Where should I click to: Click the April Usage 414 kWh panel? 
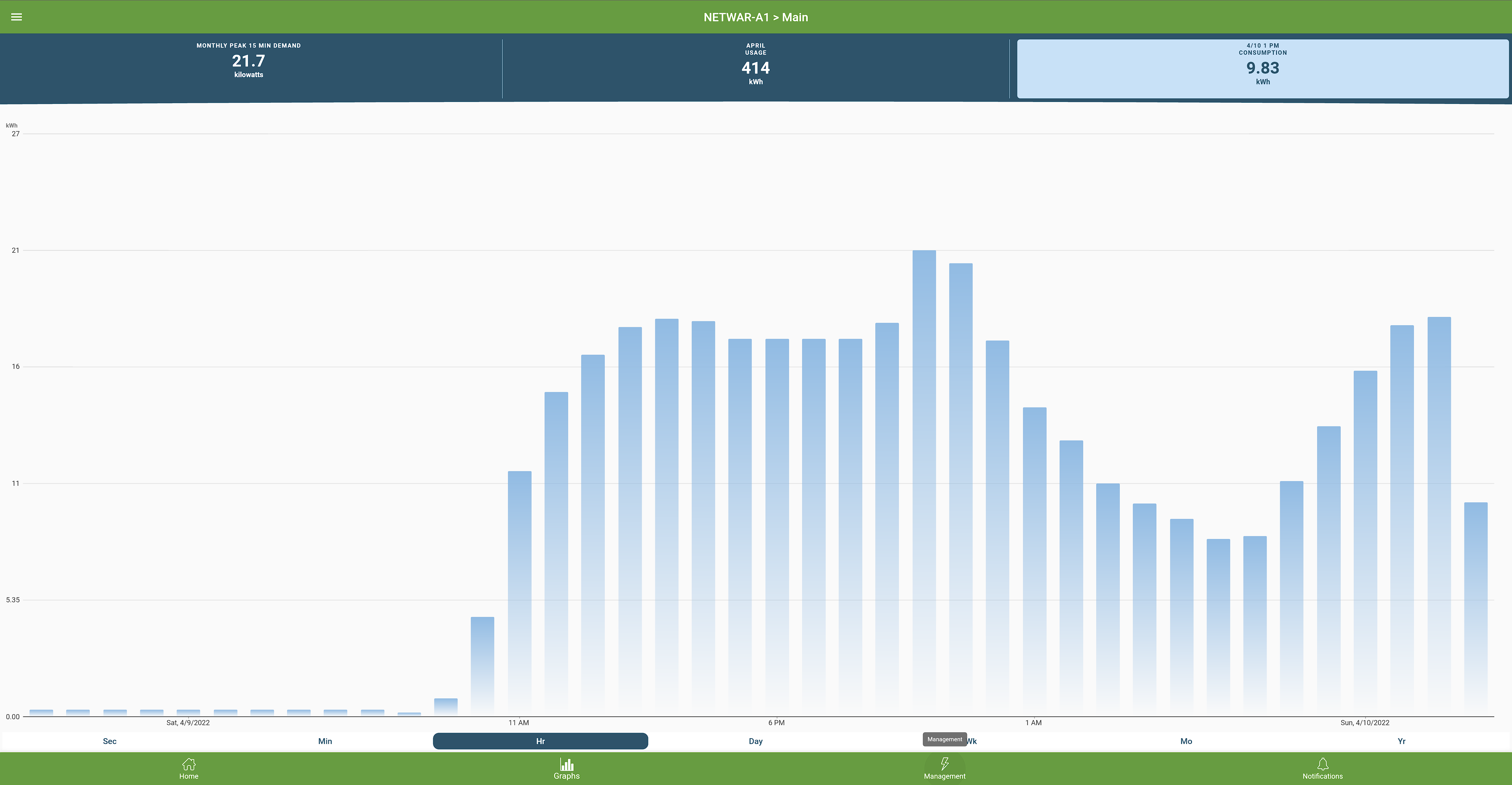click(756, 67)
